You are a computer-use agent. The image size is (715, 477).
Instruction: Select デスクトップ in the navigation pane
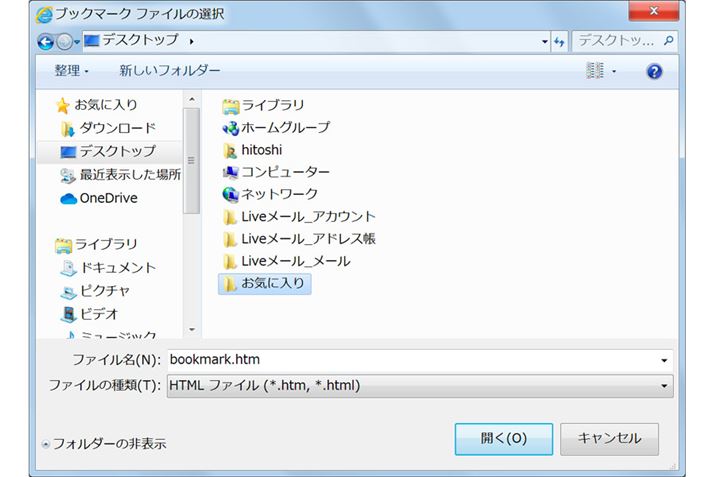tap(109, 151)
